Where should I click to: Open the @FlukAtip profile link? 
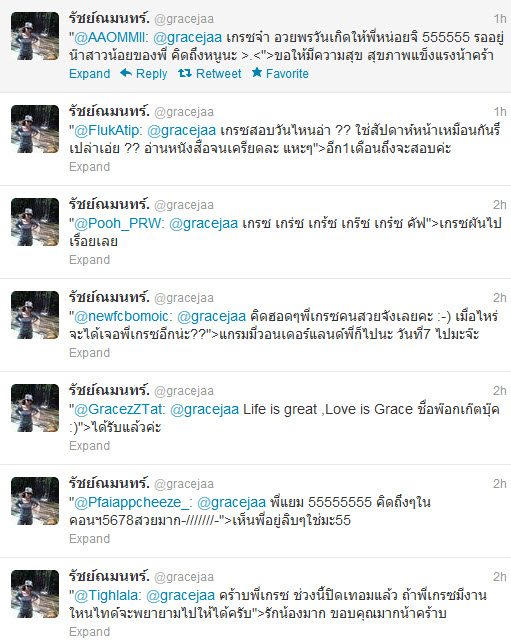point(106,131)
